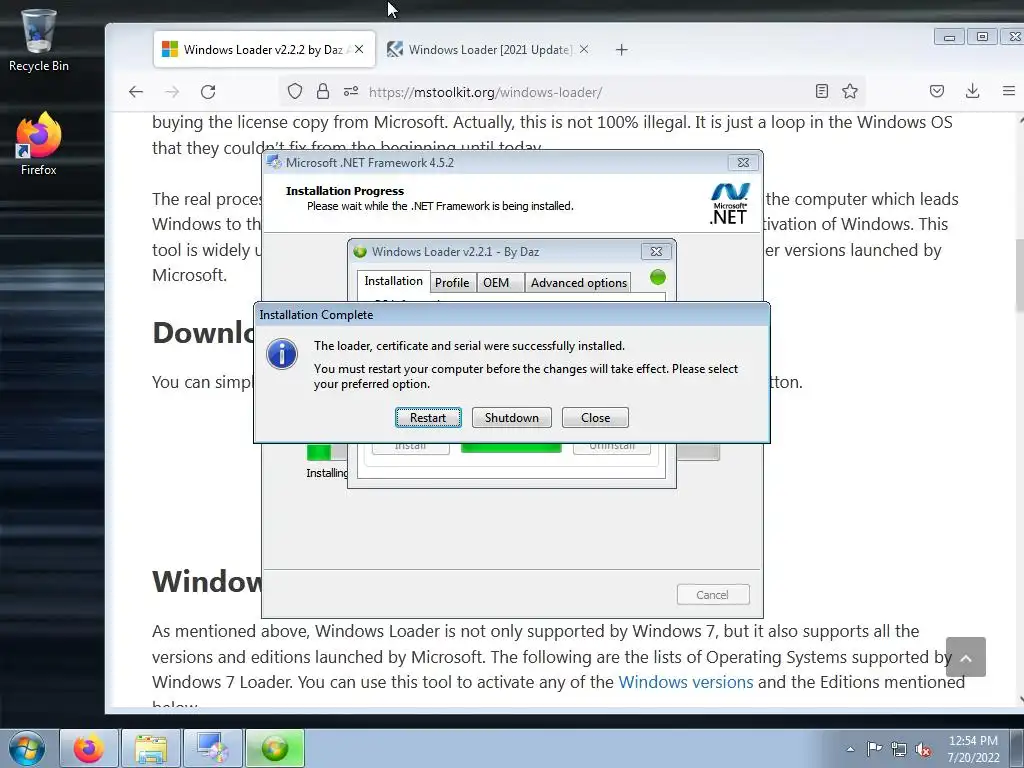The height and width of the screenshot is (768, 1024).
Task: Click the green status indicator in Windows Loader
Action: tap(658, 278)
